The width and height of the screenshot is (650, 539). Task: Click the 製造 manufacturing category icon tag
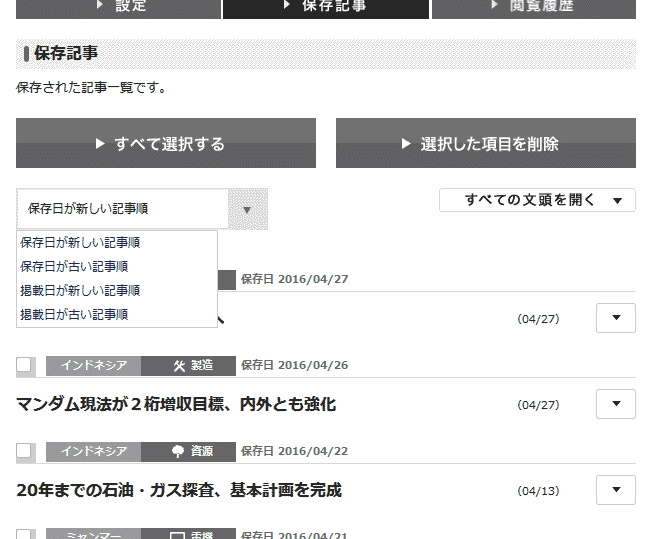tap(188, 365)
